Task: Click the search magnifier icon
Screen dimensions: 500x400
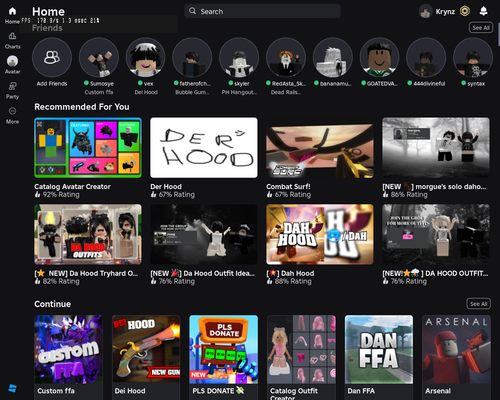Action: click(193, 11)
